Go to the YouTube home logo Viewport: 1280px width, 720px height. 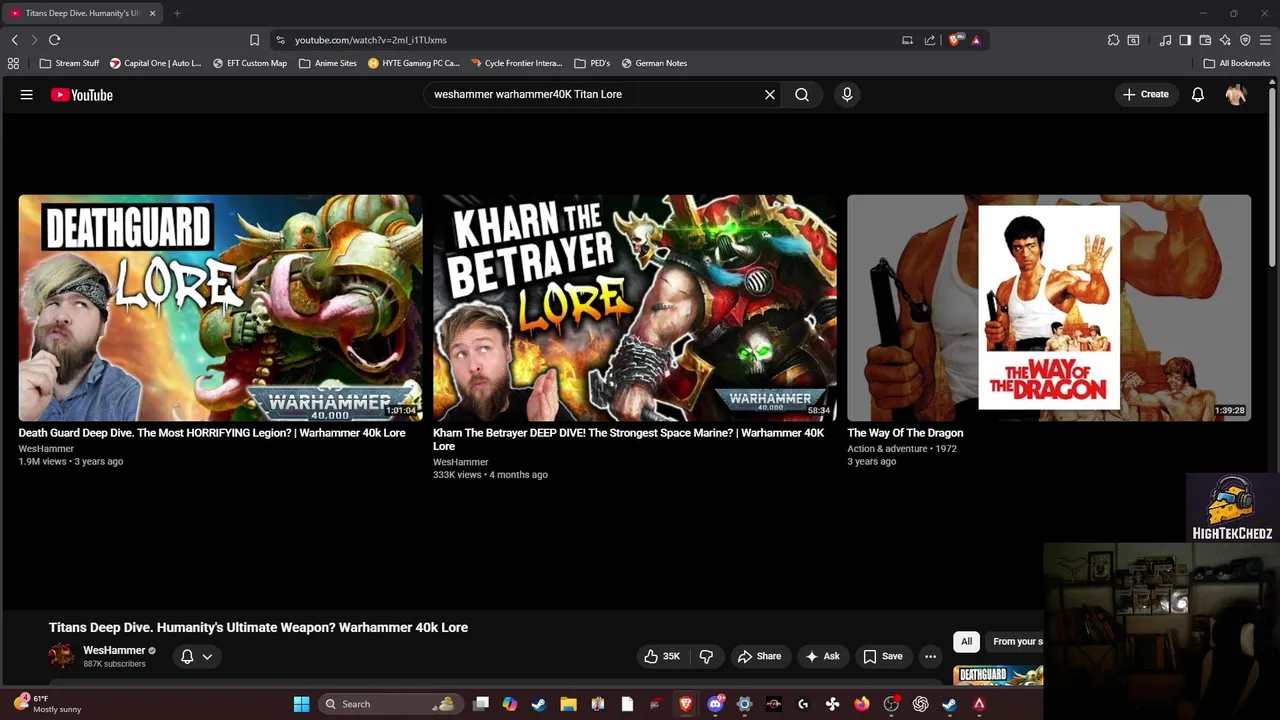tap(82, 95)
